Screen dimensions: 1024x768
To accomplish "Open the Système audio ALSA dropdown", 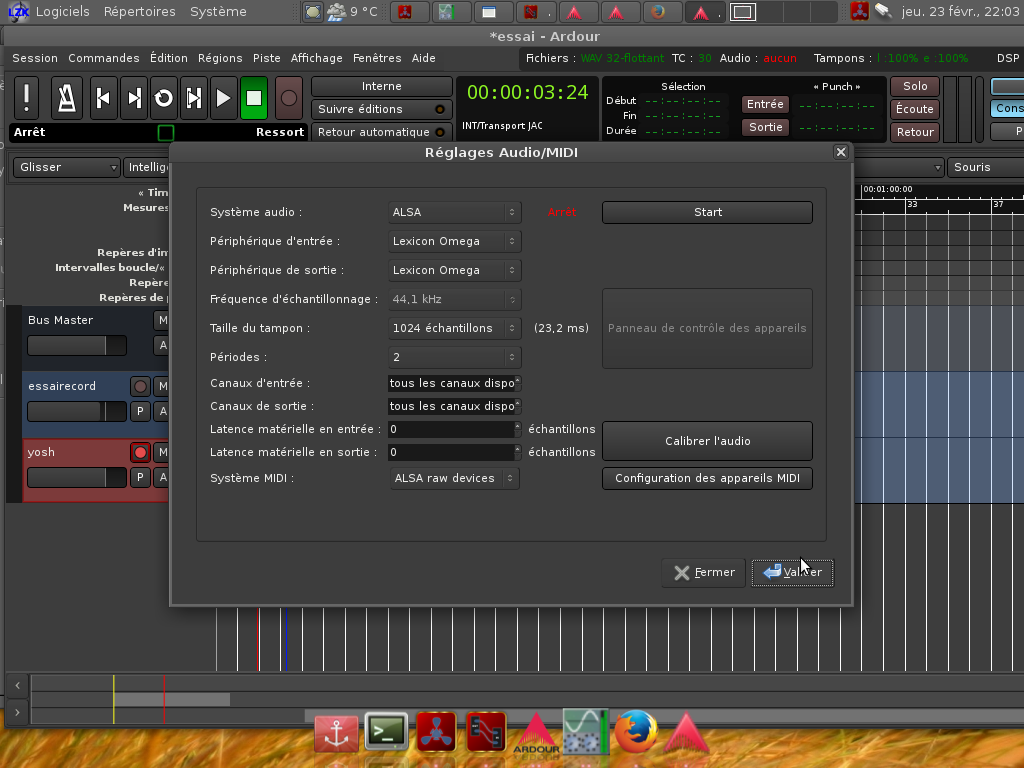I will [455, 212].
